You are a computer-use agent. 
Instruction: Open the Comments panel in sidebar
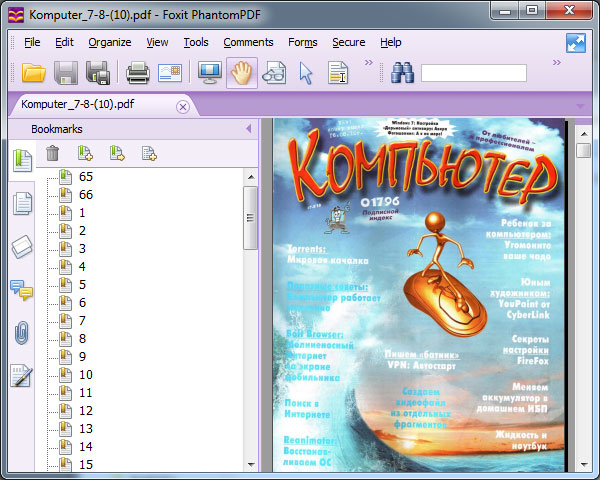21,291
